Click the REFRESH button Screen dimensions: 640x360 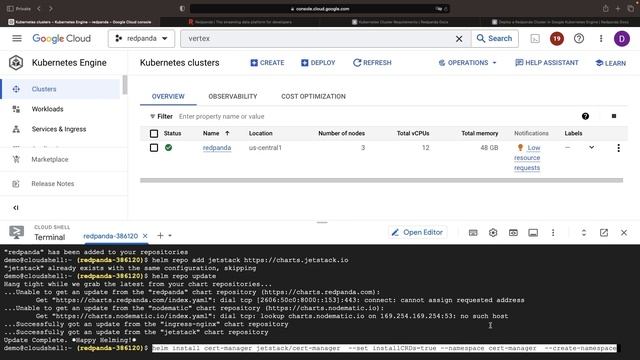372,63
